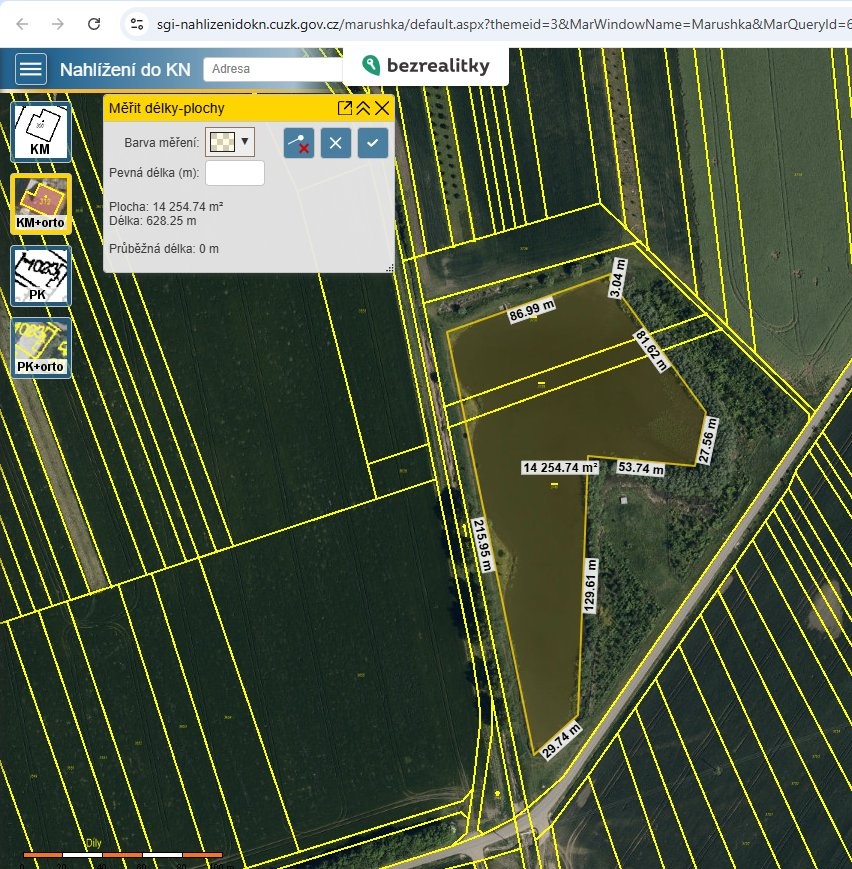Remove last measurement point
Image resolution: width=852 pixels, height=869 pixels.
298,142
